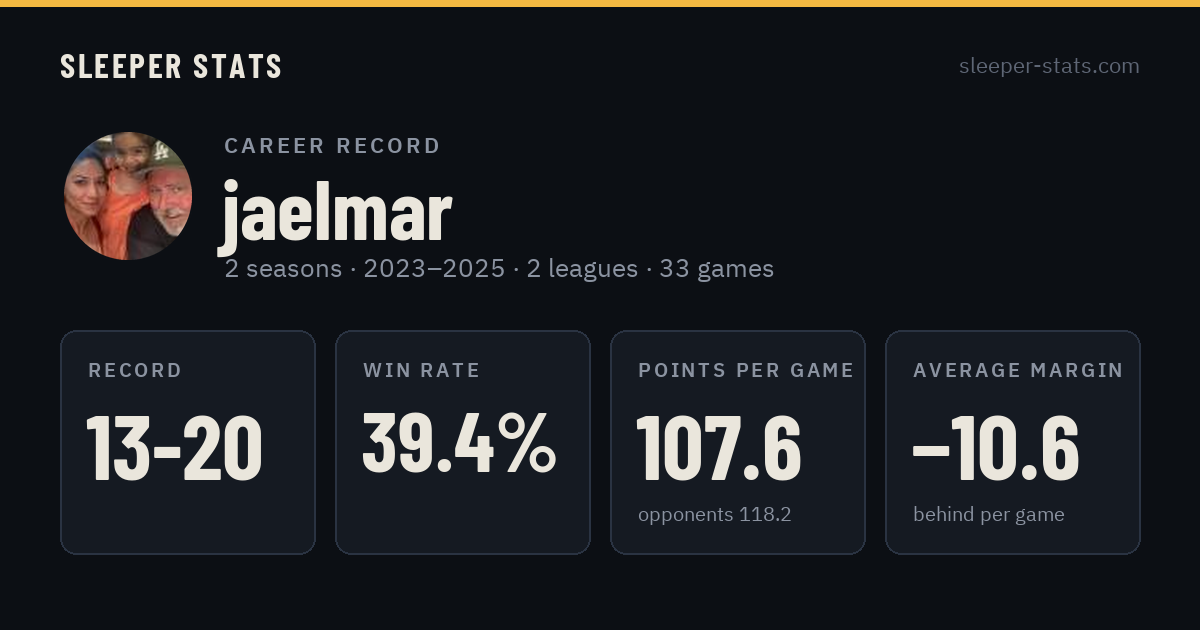Open the Points Per Game card
Image resolution: width=1200 pixels, height=630 pixels.
pos(738,442)
